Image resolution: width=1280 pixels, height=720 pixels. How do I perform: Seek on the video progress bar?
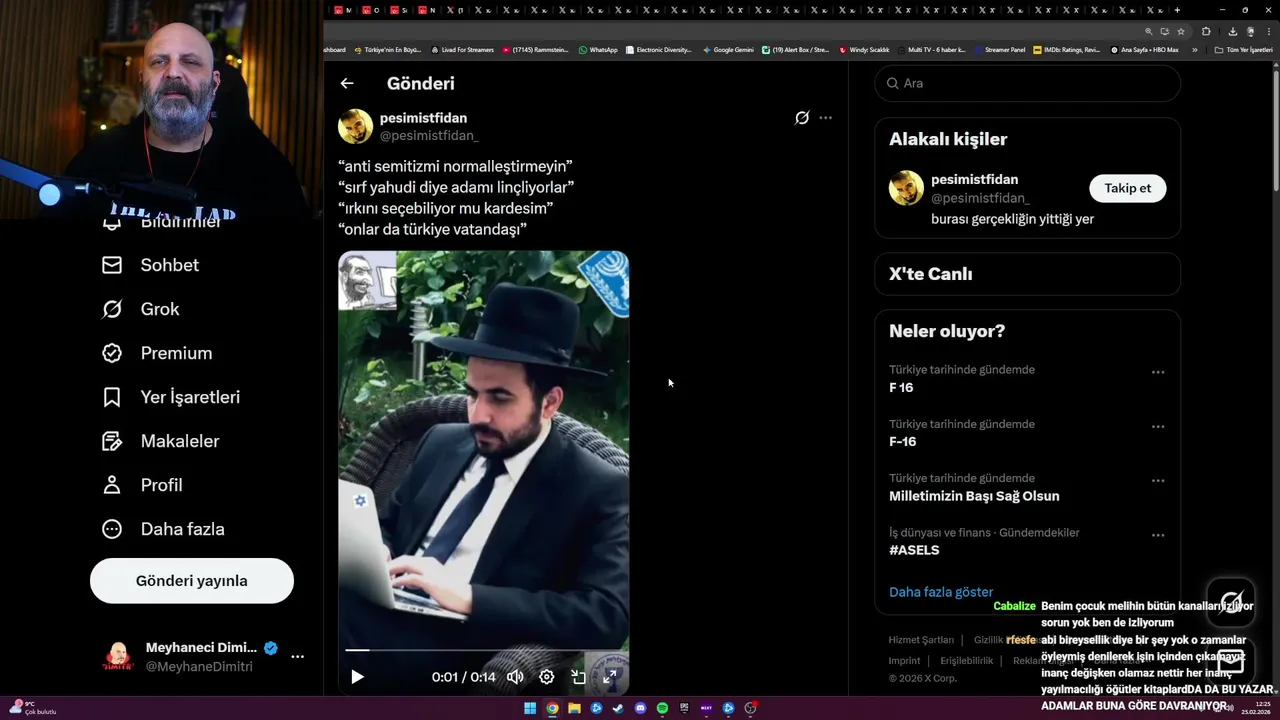483,650
